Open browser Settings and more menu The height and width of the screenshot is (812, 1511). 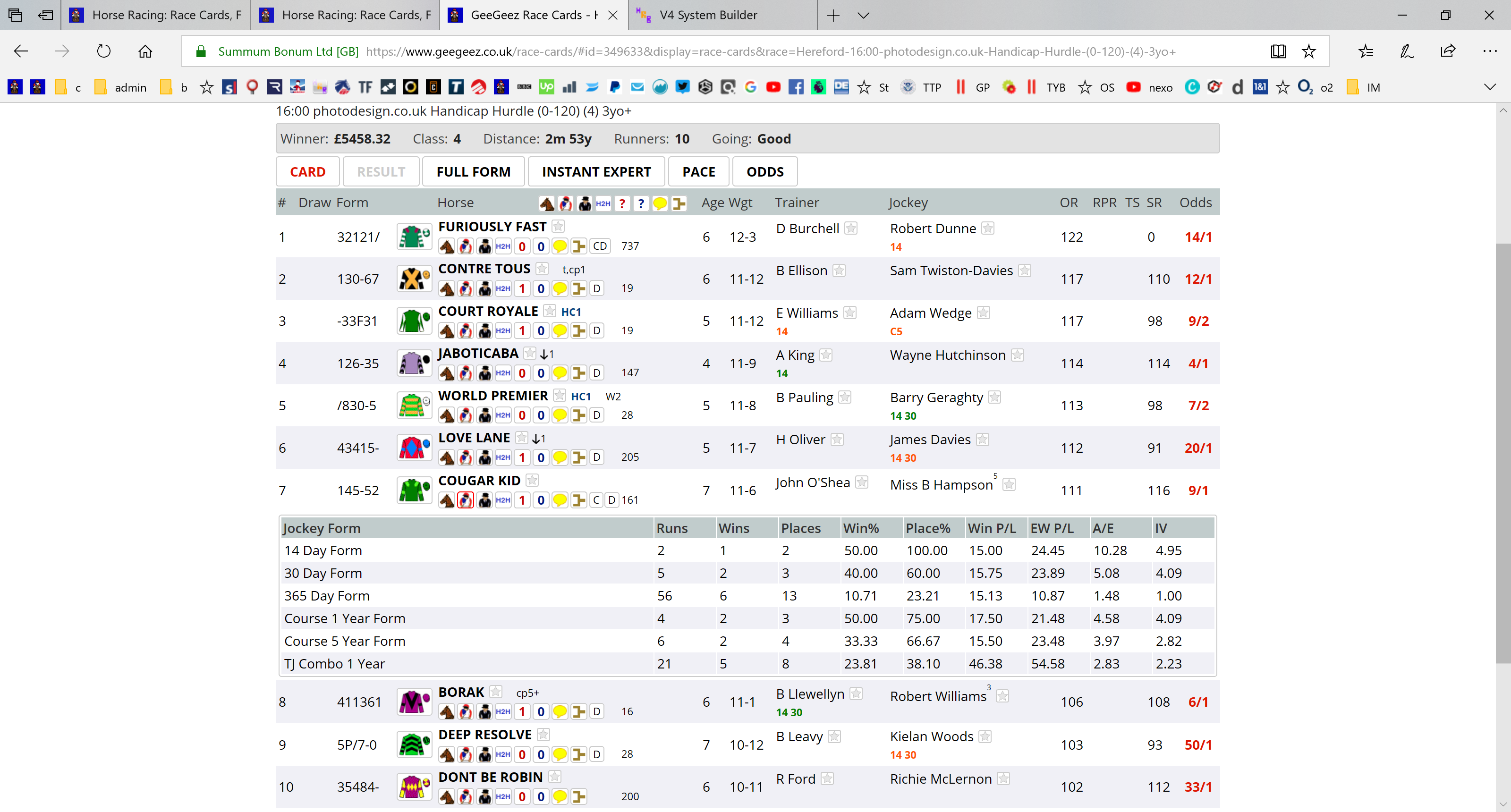pos(1489,51)
